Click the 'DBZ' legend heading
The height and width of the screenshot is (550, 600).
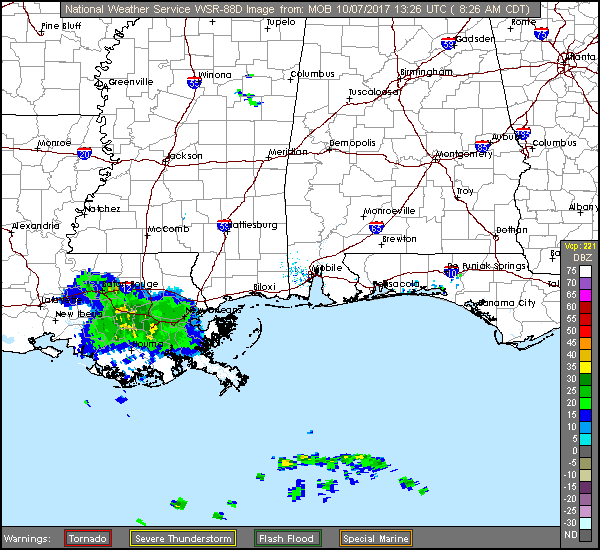click(582, 258)
